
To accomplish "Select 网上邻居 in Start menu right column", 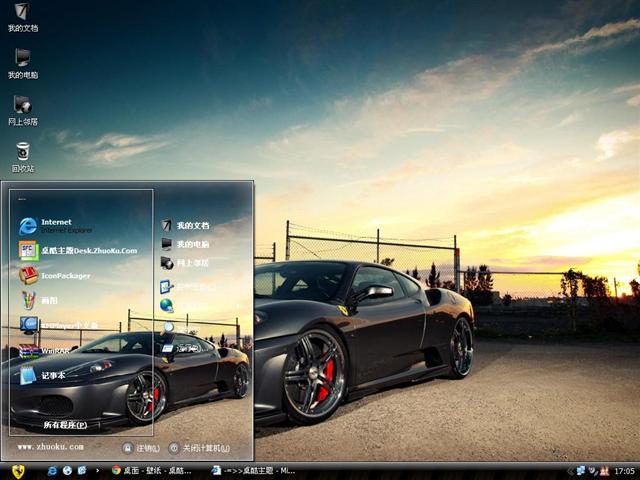I will click(x=185, y=263).
